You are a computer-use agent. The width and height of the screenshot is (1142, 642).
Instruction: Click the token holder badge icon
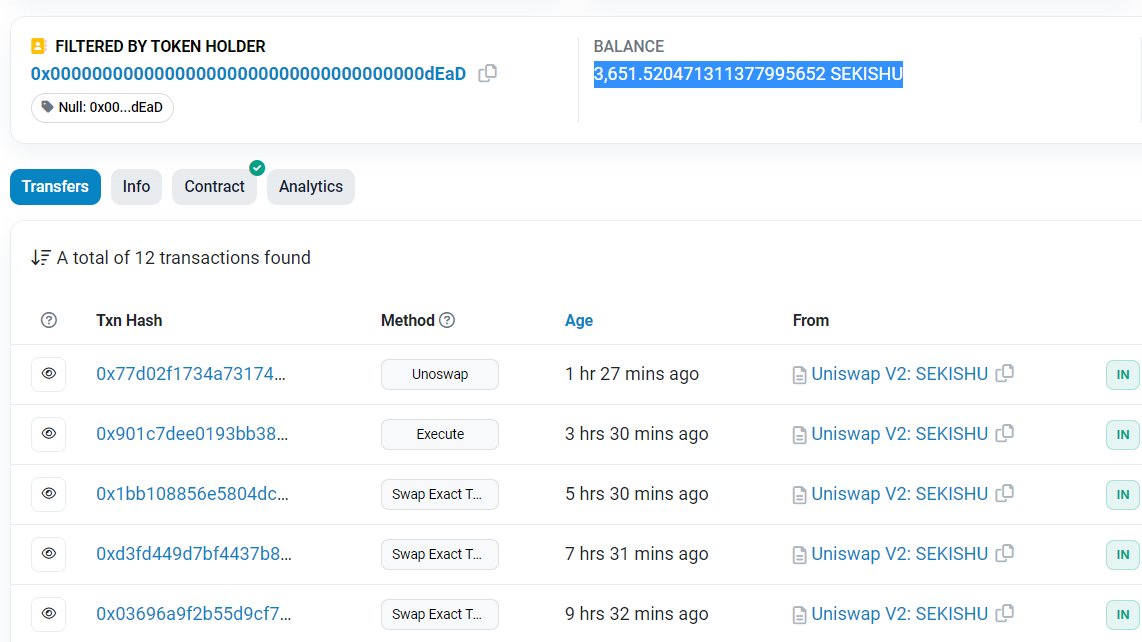tap(39, 46)
